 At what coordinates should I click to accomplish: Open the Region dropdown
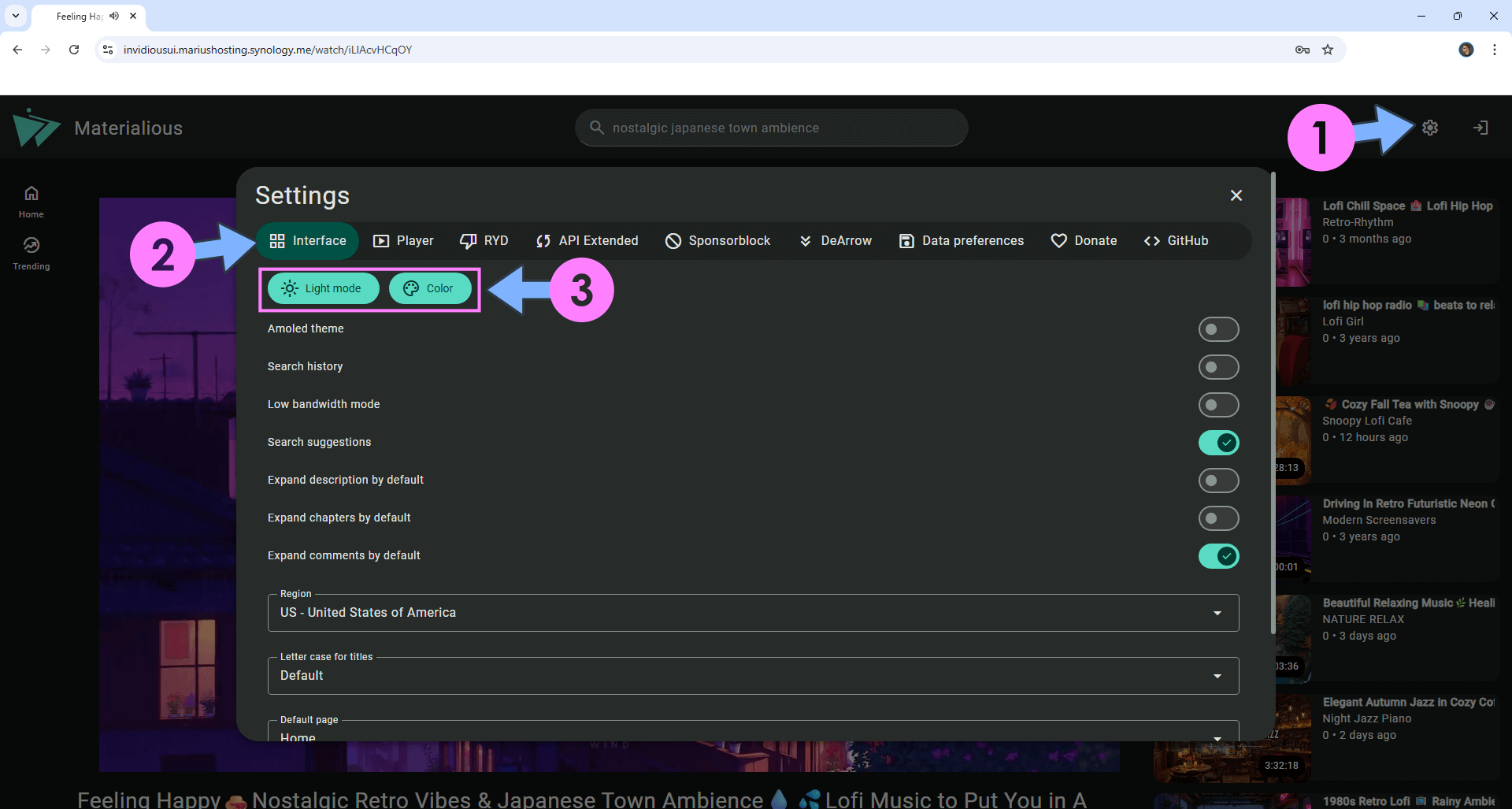[x=752, y=613]
